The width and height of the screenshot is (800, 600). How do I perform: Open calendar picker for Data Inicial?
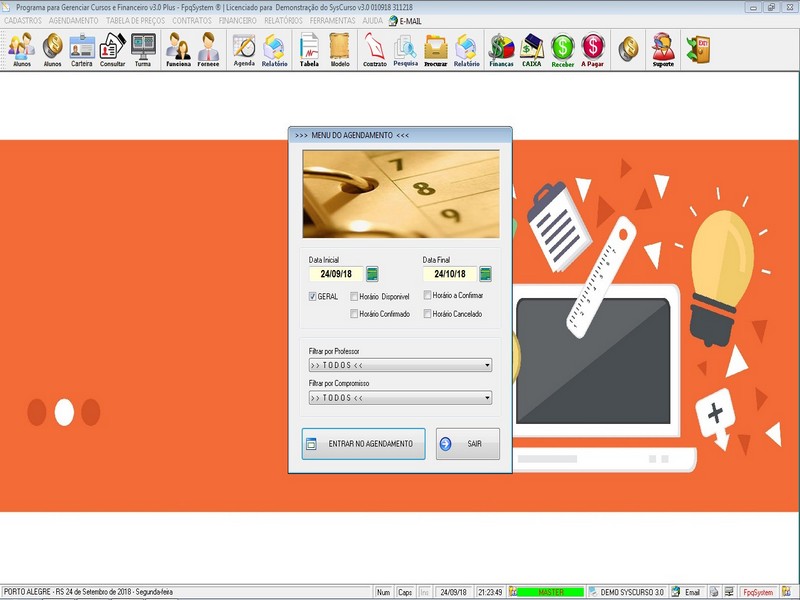point(372,274)
